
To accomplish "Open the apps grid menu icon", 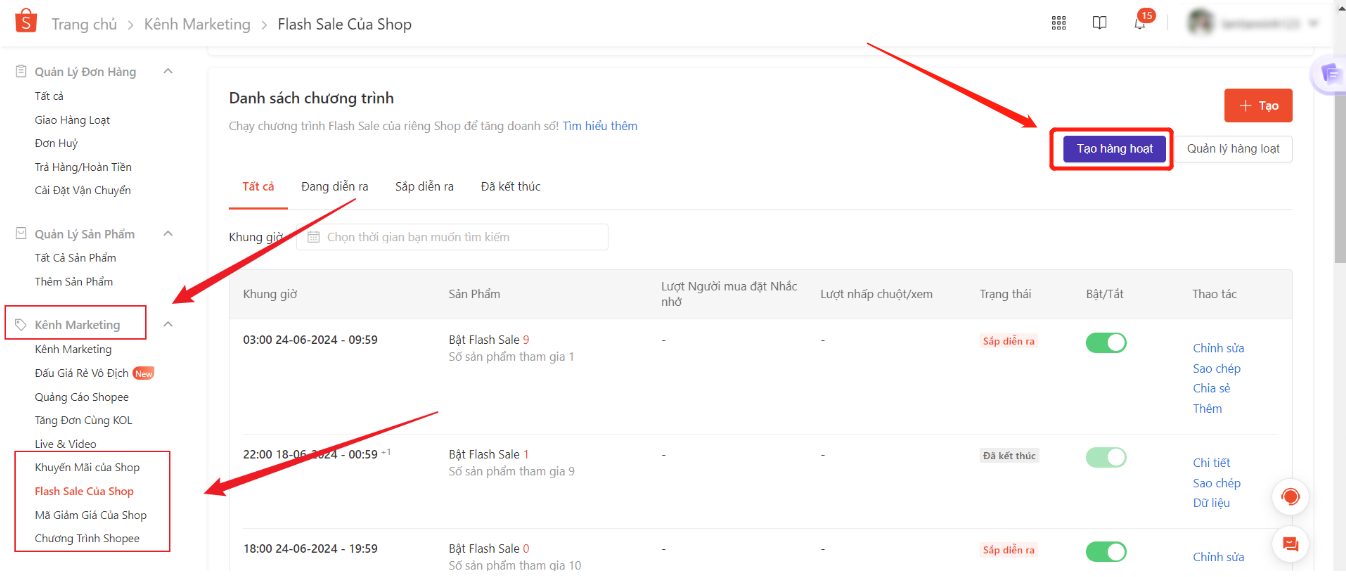I will point(1059,23).
